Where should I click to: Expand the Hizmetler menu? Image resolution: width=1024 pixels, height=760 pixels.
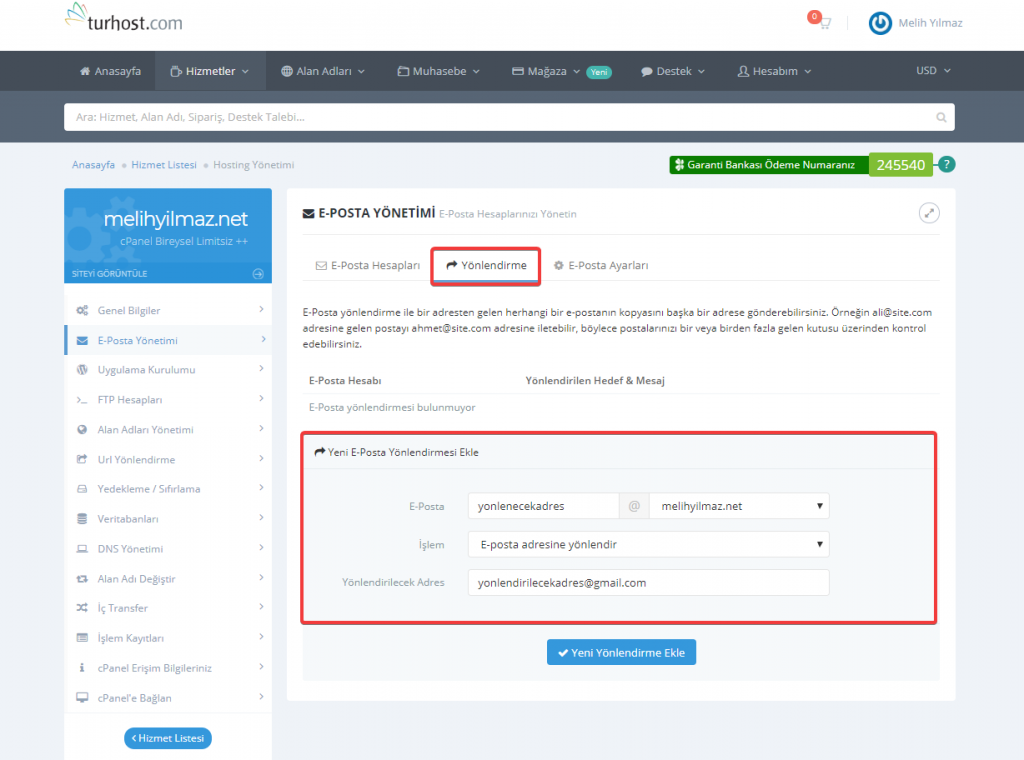point(210,71)
